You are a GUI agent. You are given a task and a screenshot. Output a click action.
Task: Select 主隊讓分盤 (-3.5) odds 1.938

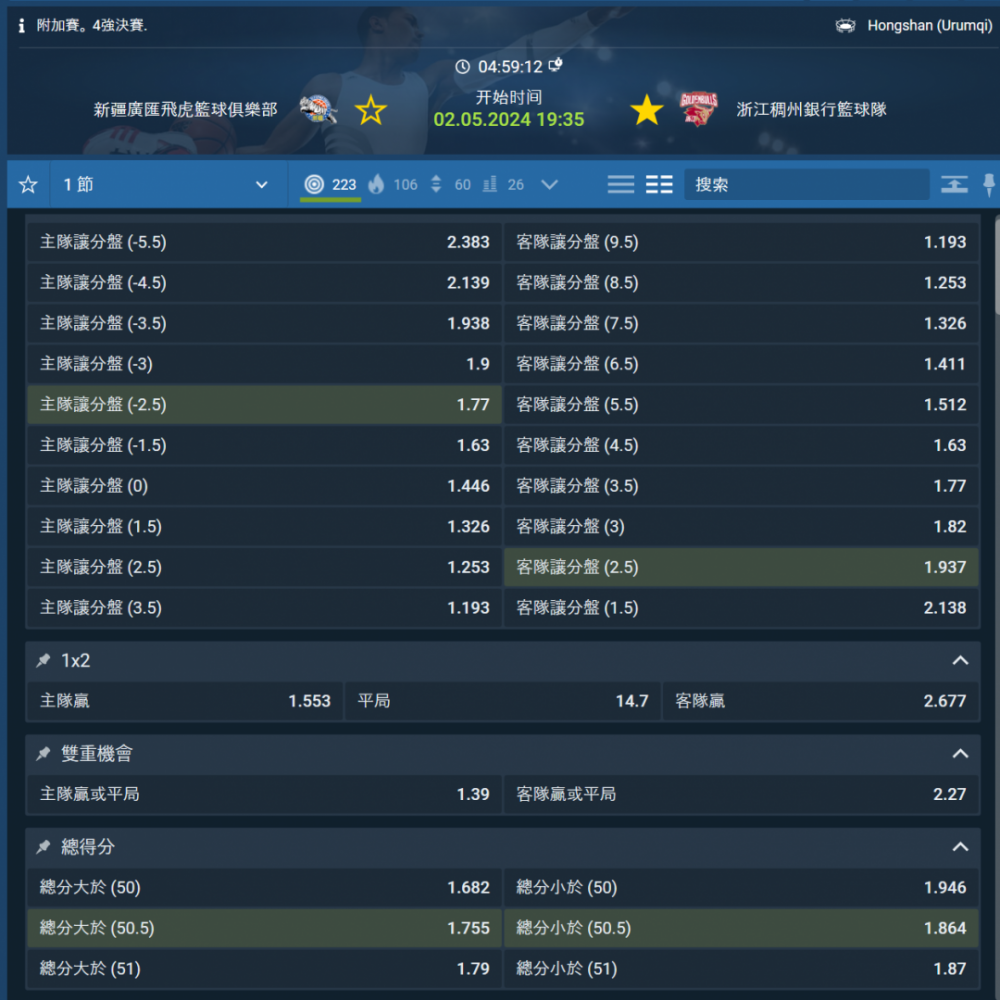tap(265, 323)
